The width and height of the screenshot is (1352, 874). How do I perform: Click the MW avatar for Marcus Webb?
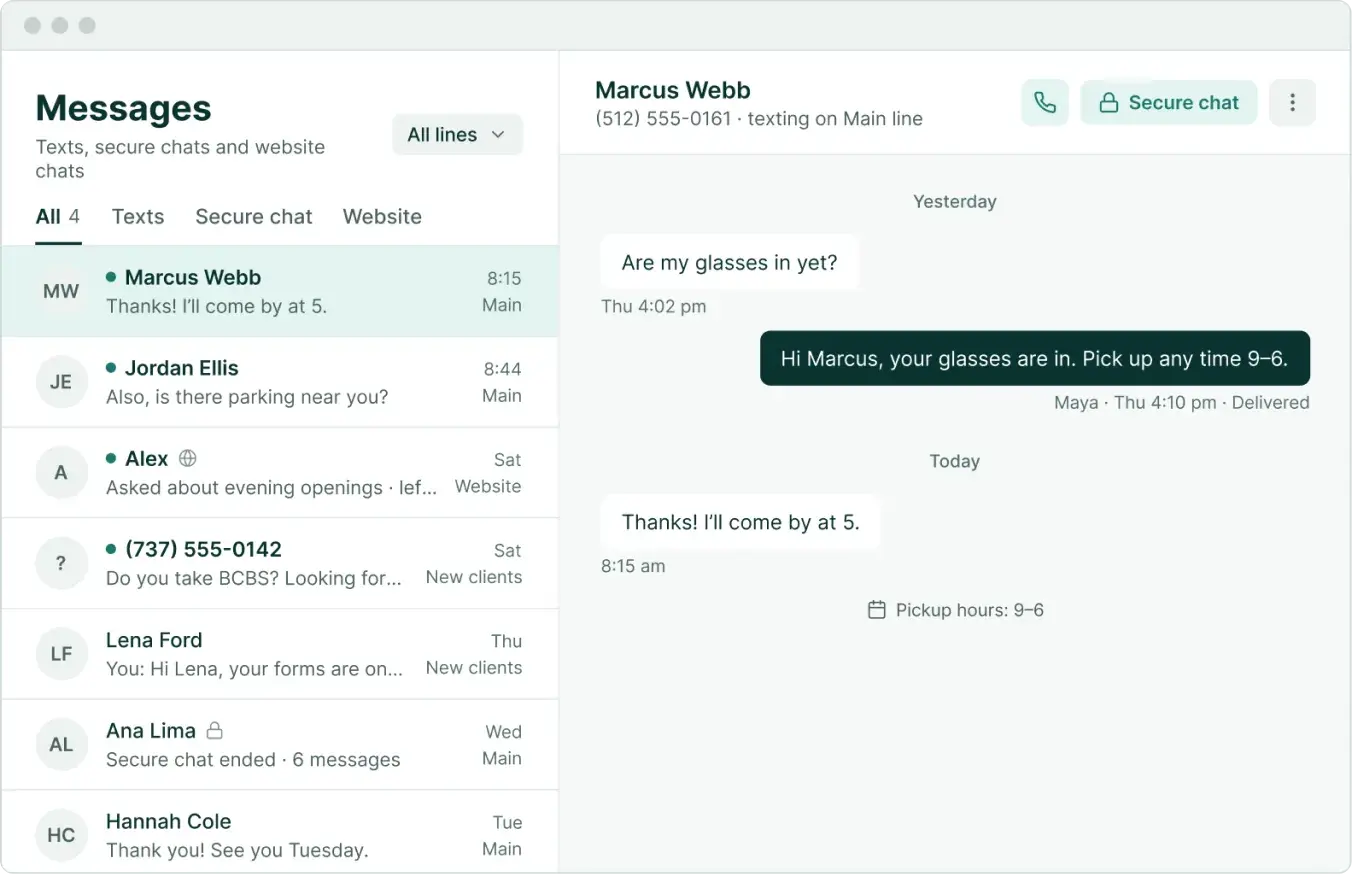[61, 291]
